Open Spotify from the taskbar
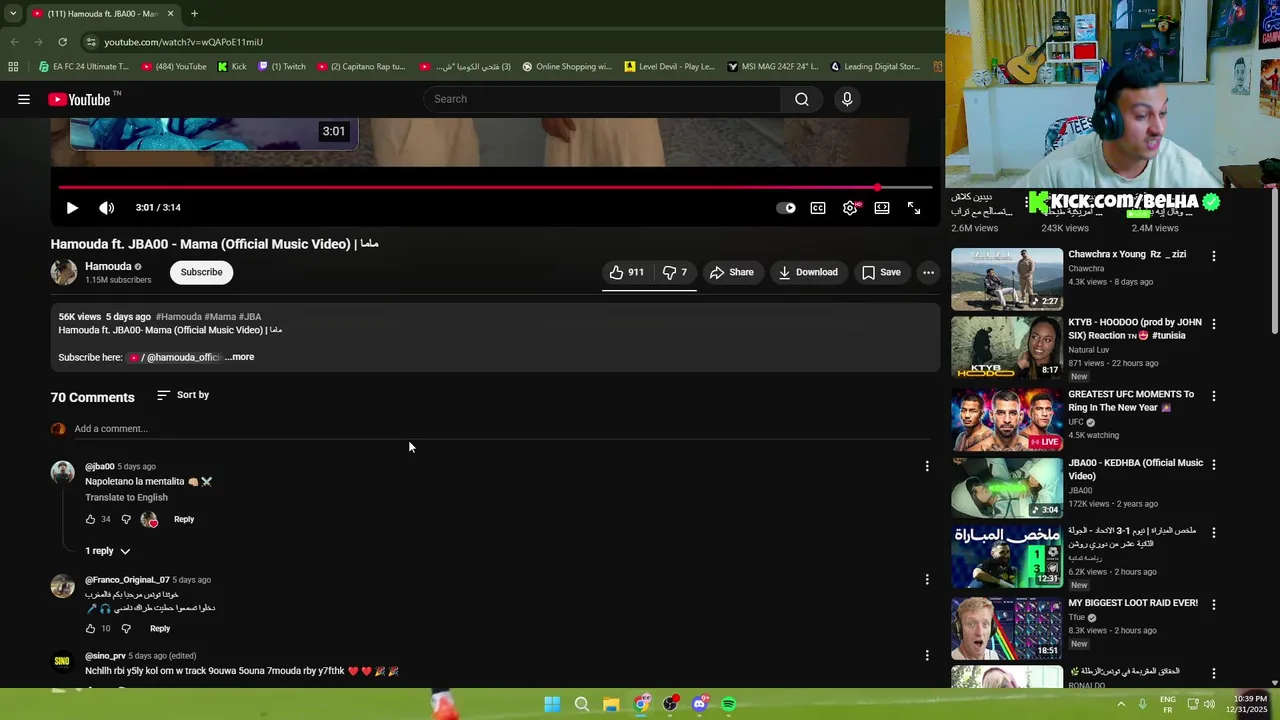The height and width of the screenshot is (720, 1280). [x=729, y=704]
